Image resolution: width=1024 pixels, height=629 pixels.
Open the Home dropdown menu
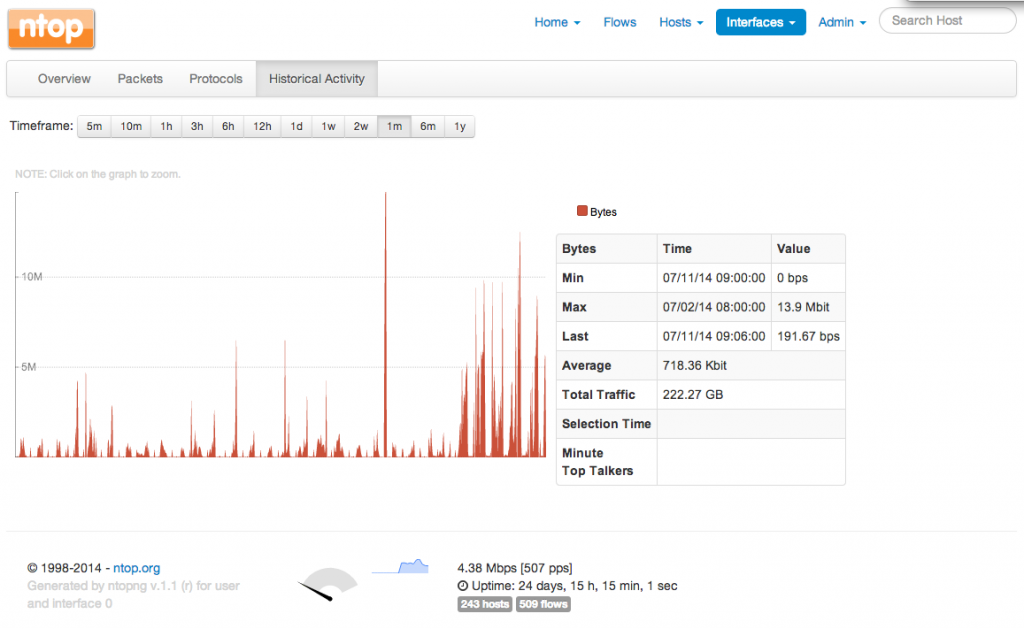tap(557, 22)
